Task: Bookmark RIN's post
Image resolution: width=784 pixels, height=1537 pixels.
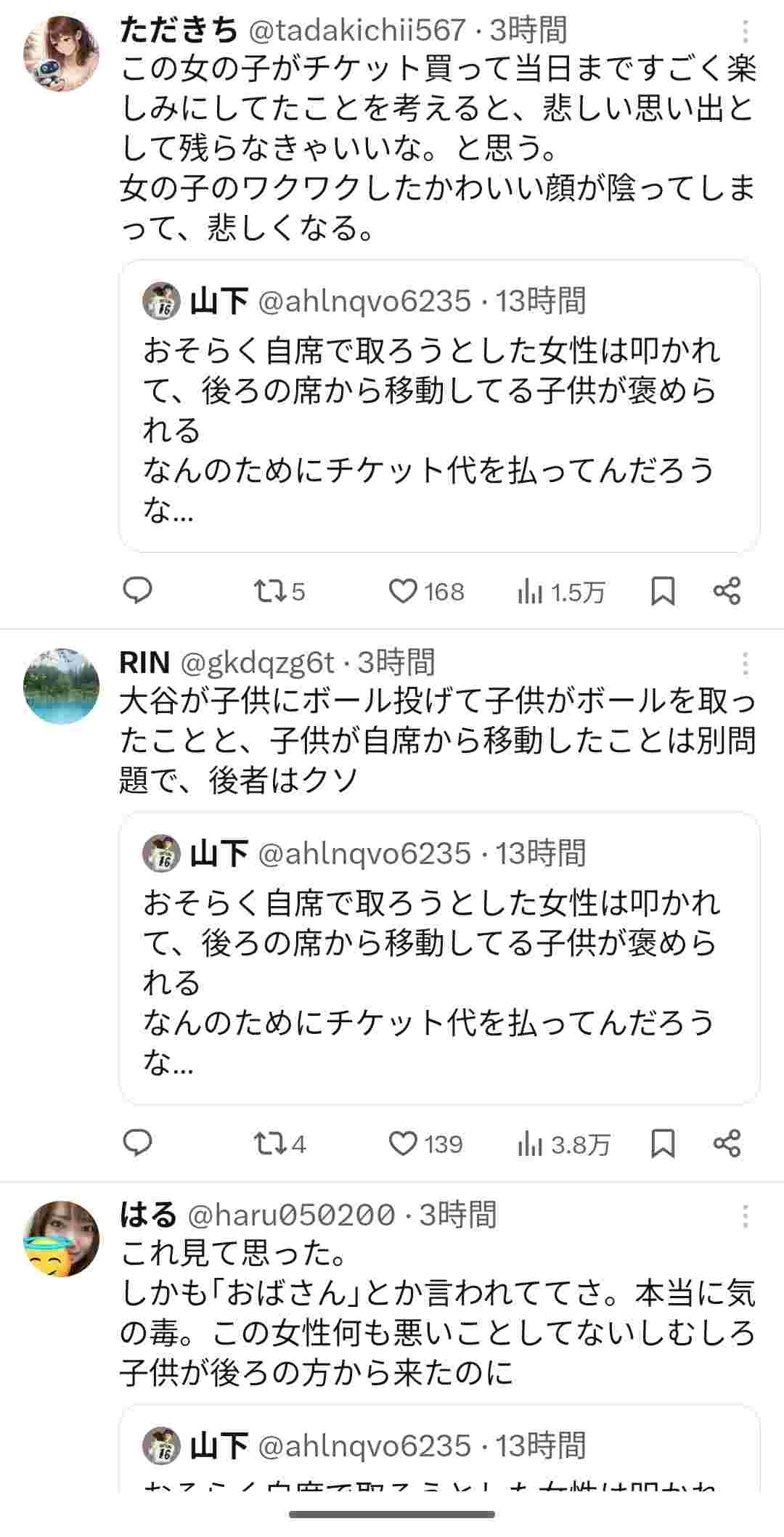Action: click(663, 1143)
